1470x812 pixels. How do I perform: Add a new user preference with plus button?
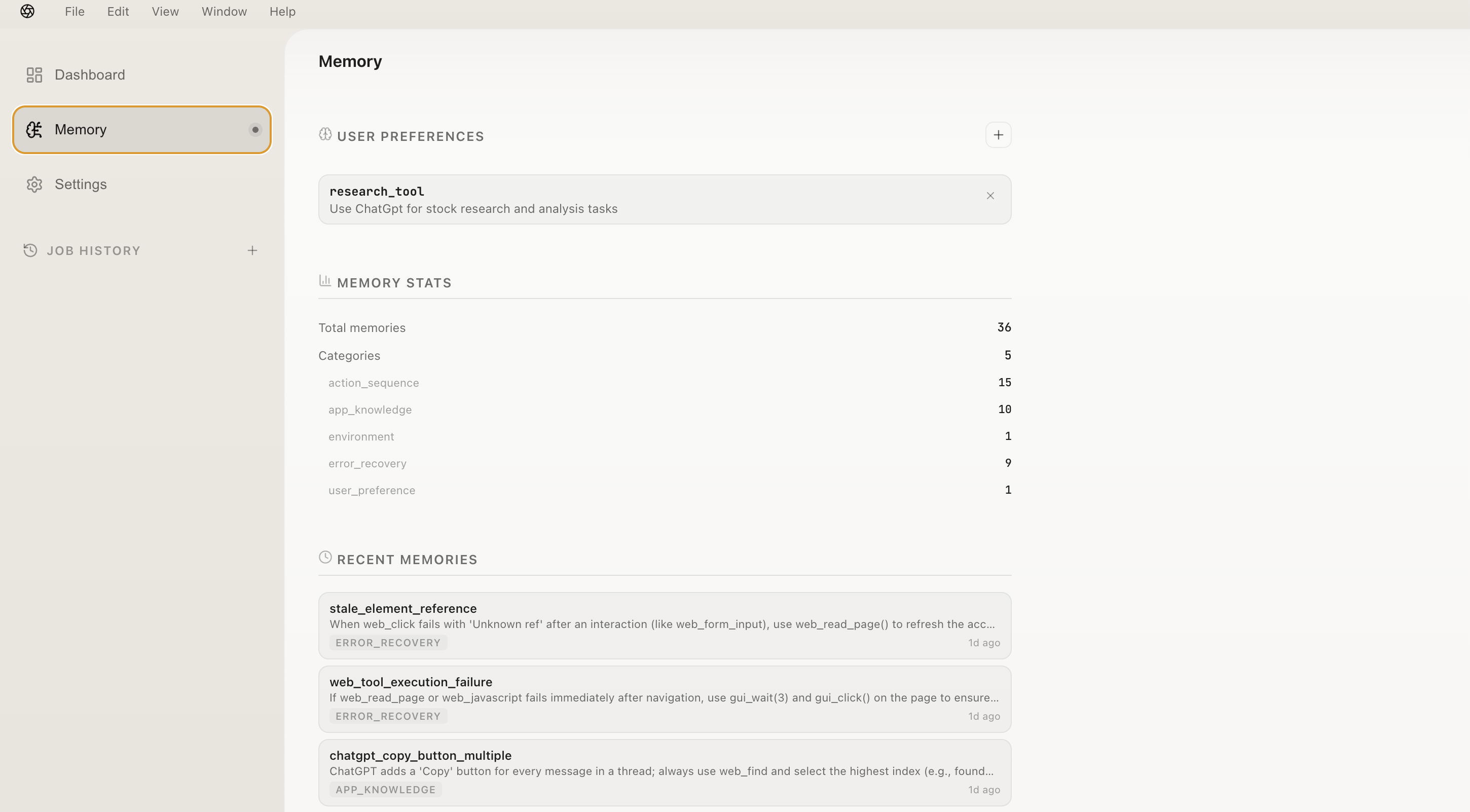coord(998,135)
